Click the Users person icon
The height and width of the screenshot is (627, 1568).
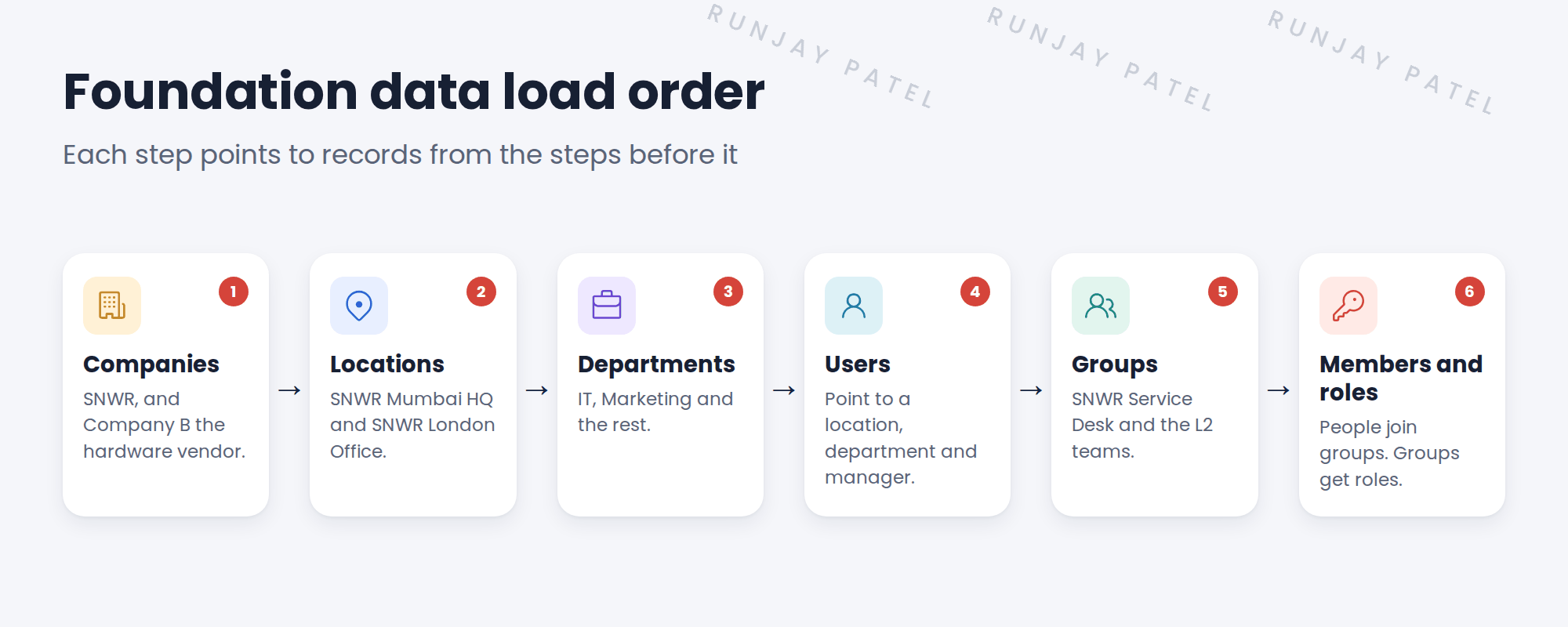(854, 306)
